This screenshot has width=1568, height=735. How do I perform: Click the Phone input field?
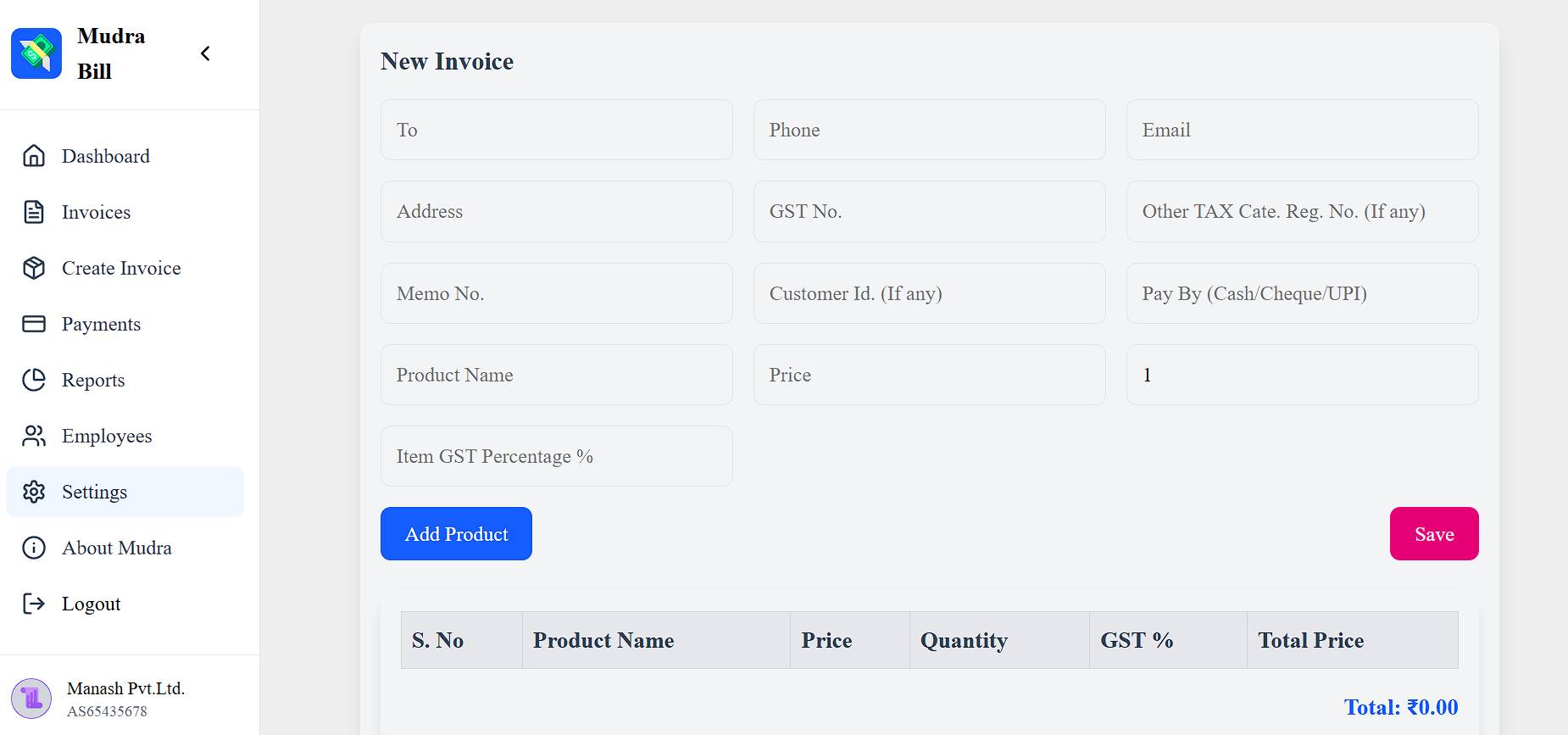[x=929, y=130]
